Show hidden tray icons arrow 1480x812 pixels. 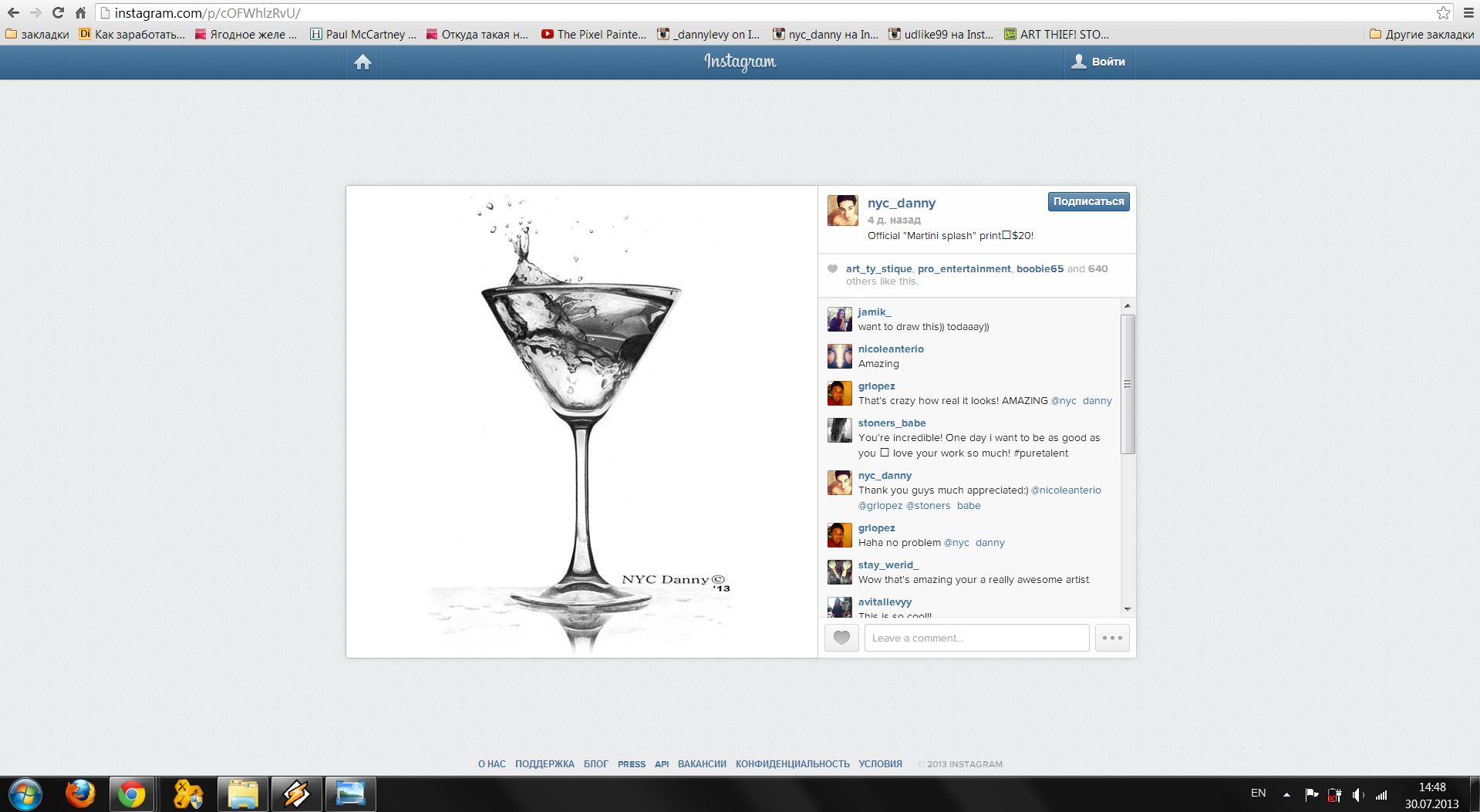click(x=1286, y=794)
